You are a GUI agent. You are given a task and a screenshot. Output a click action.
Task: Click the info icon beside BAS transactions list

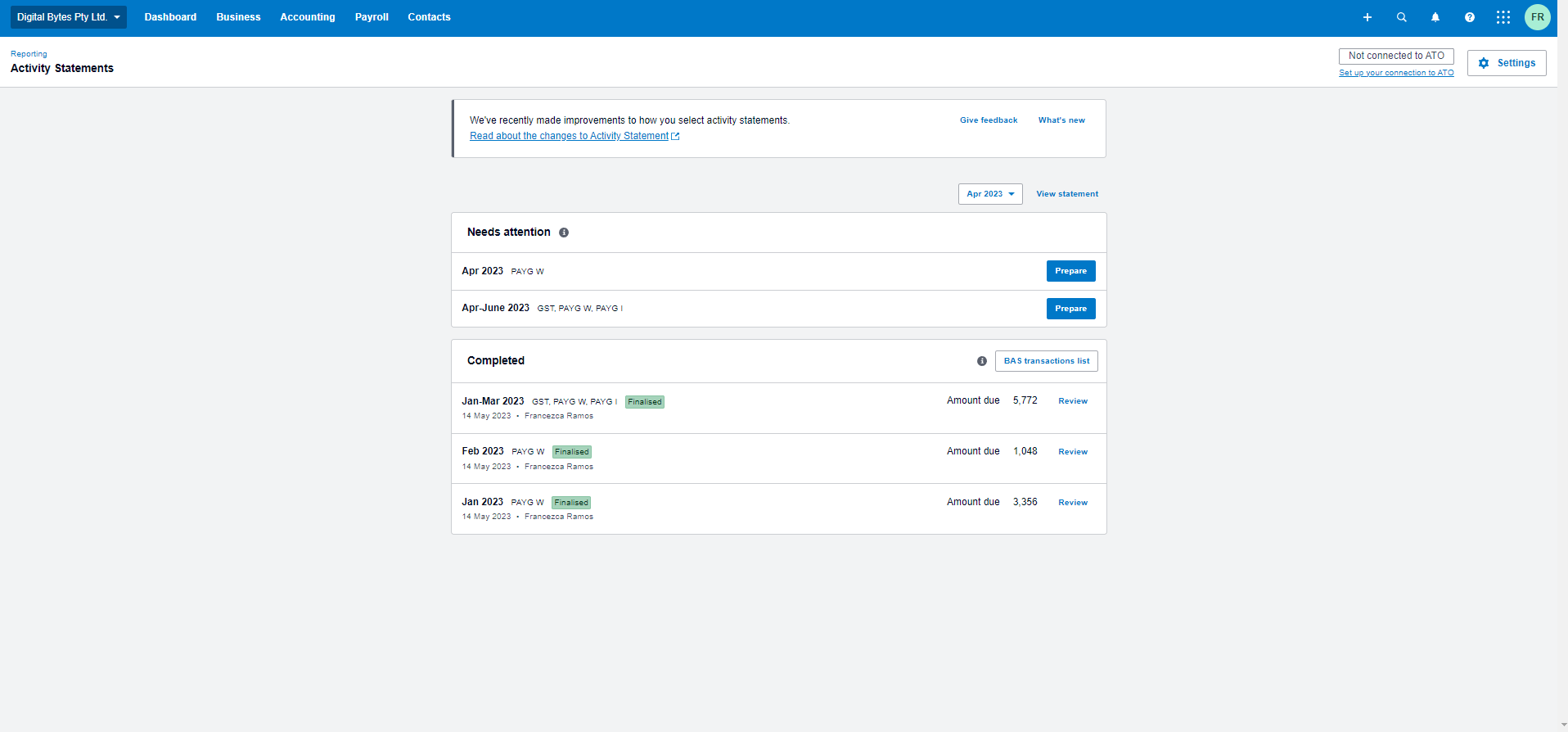point(982,361)
